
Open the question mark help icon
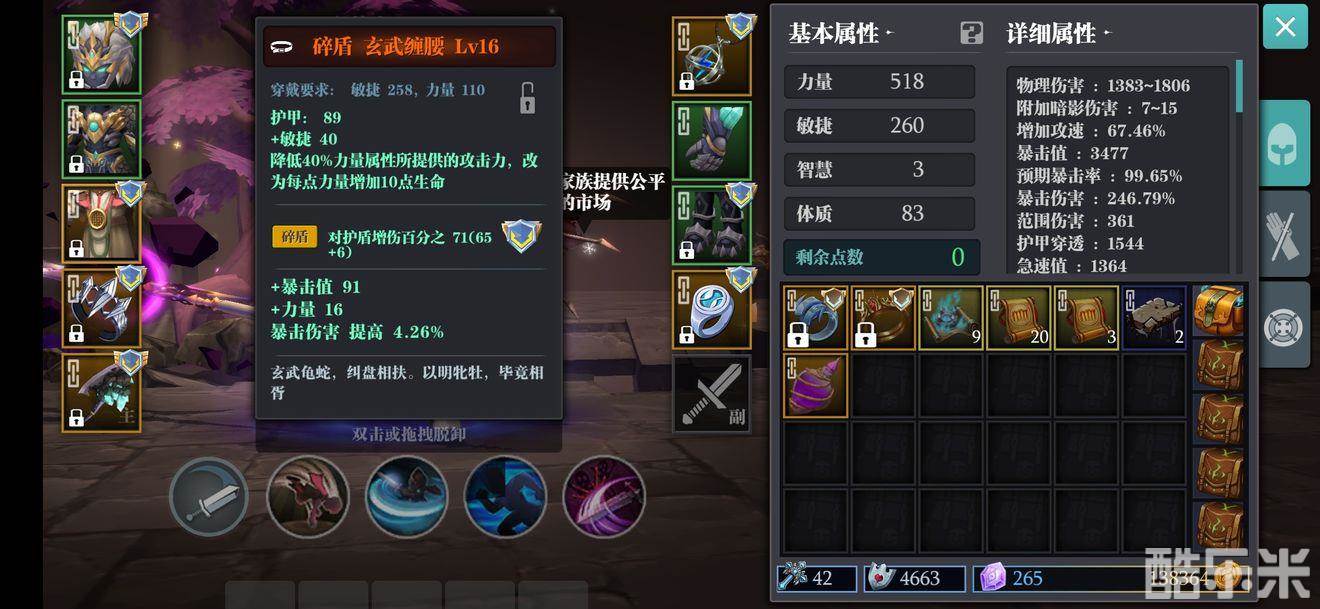point(971,33)
